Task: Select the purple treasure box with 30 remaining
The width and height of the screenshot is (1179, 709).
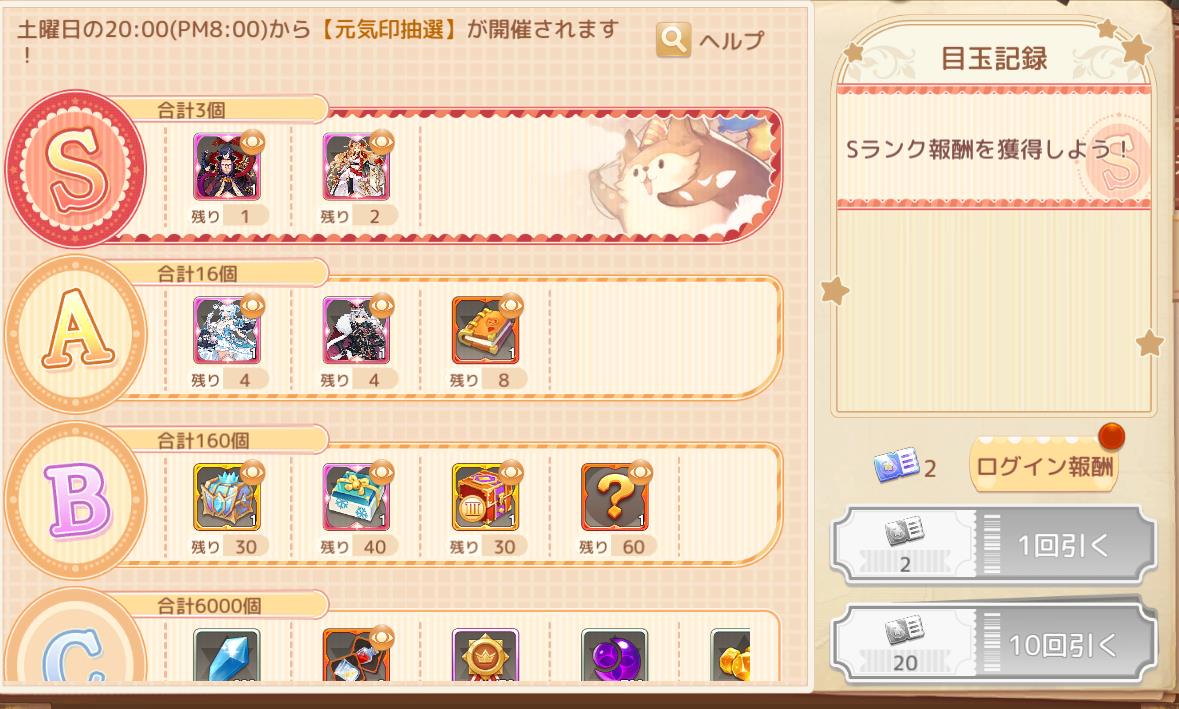Action: 485,497
